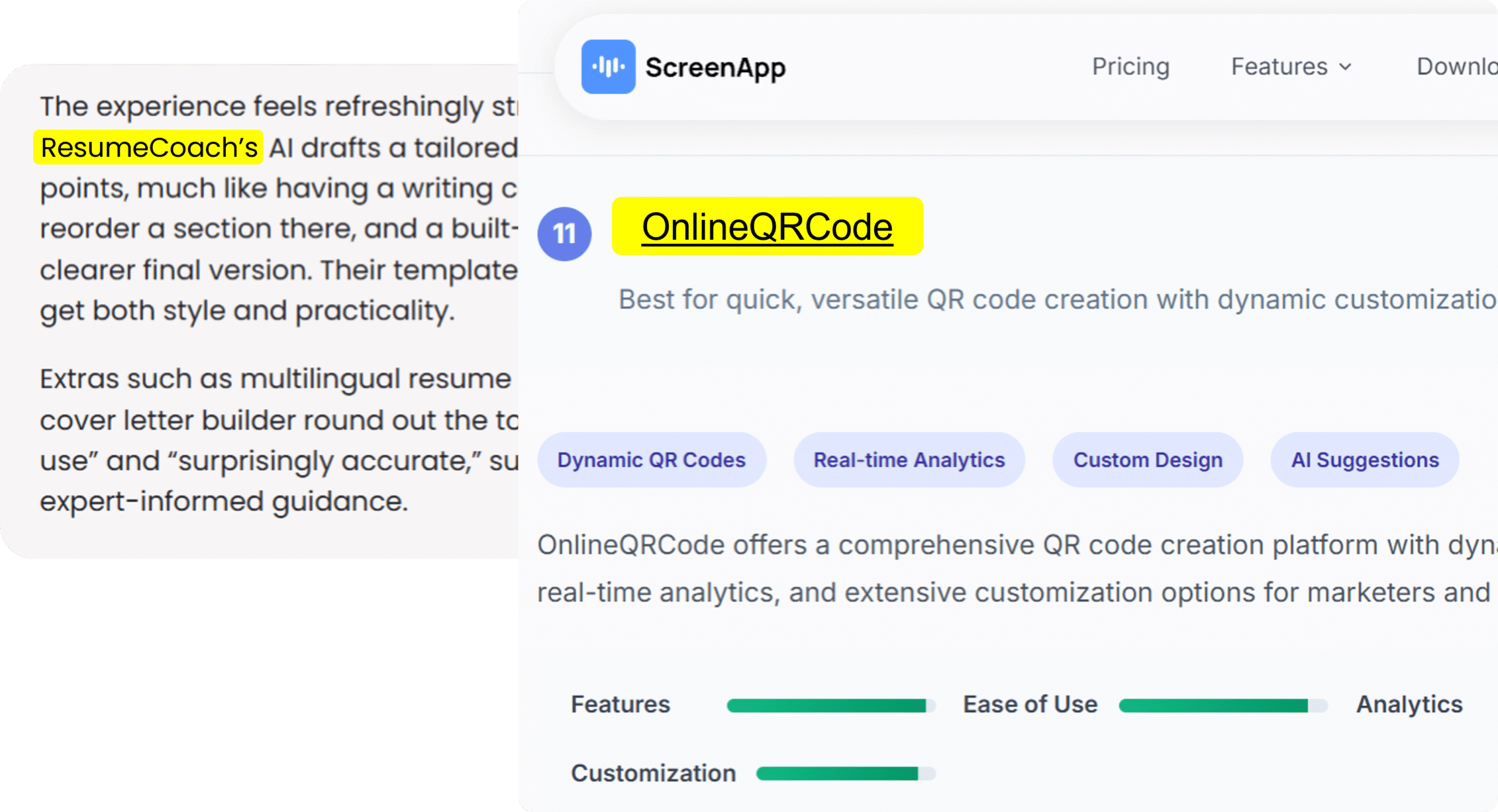Select the Dynamic QR Codes tag
The image size is (1498, 812).
pyautogui.click(x=651, y=460)
